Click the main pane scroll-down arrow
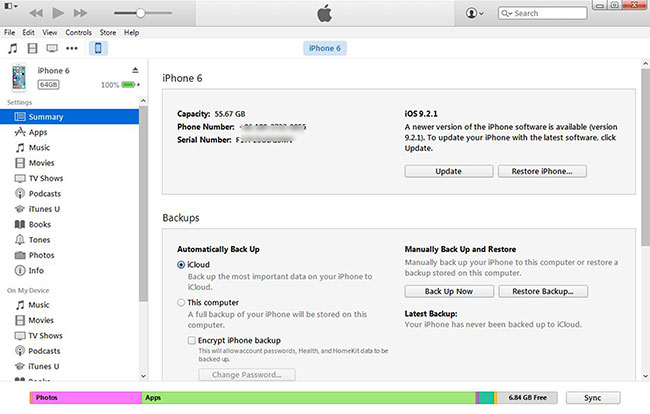Screen dimensions: 650x414 click(645, 376)
